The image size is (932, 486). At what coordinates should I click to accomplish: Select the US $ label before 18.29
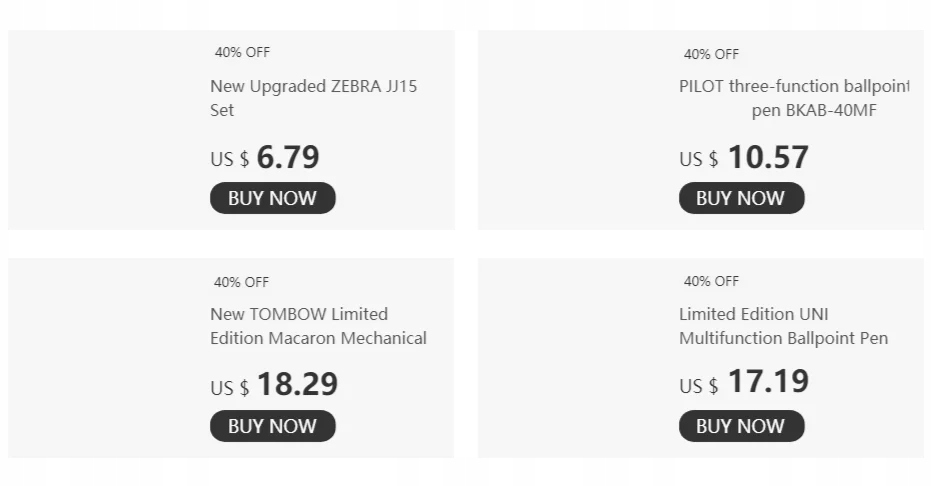coord(229,388)
